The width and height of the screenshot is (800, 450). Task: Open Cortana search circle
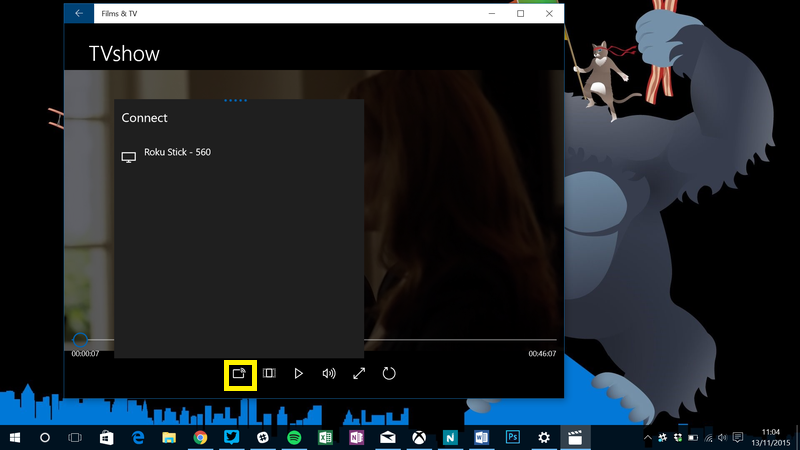(45, 438)
